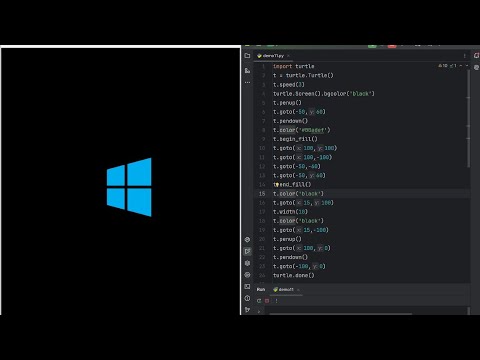Close the demo11.py editor tab

288,56
